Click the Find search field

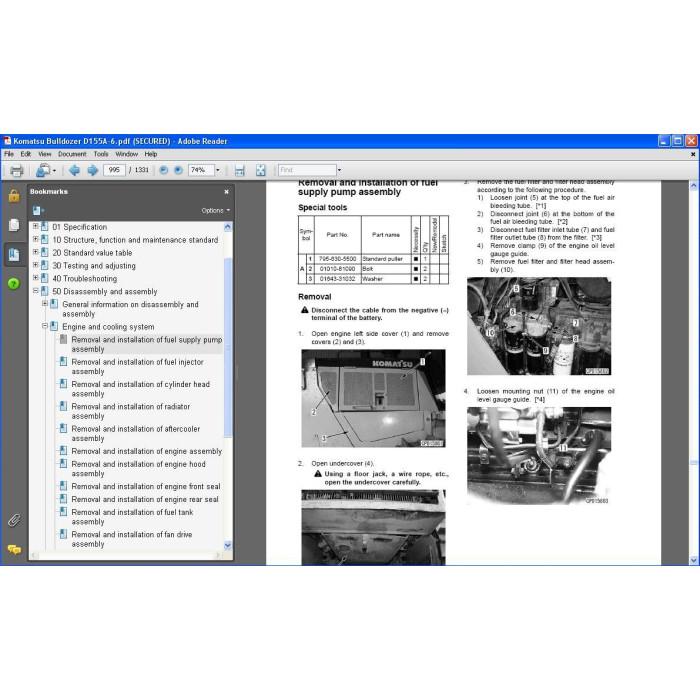click(307, 170)
